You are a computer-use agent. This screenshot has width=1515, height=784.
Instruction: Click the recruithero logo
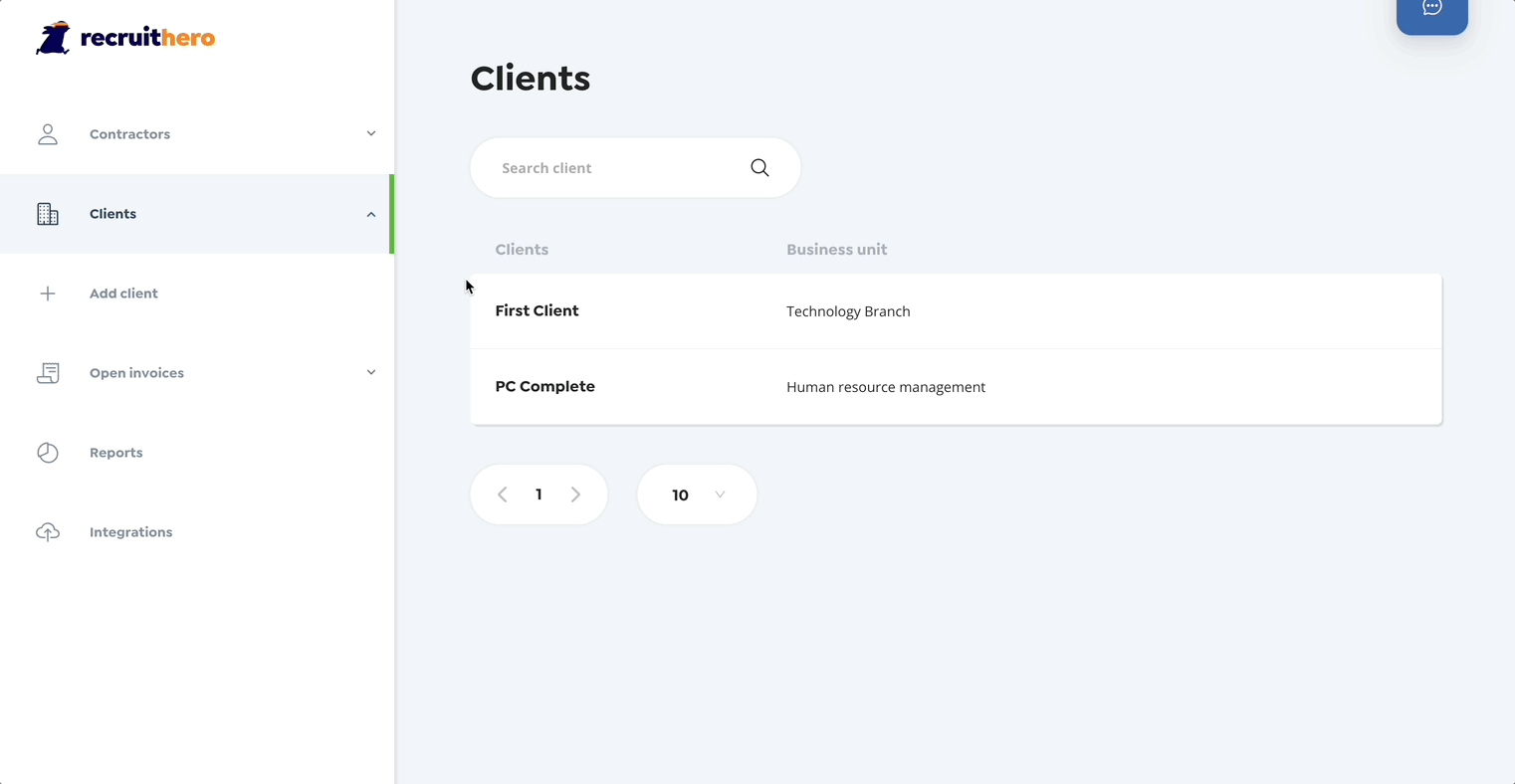tap(125, 38)
